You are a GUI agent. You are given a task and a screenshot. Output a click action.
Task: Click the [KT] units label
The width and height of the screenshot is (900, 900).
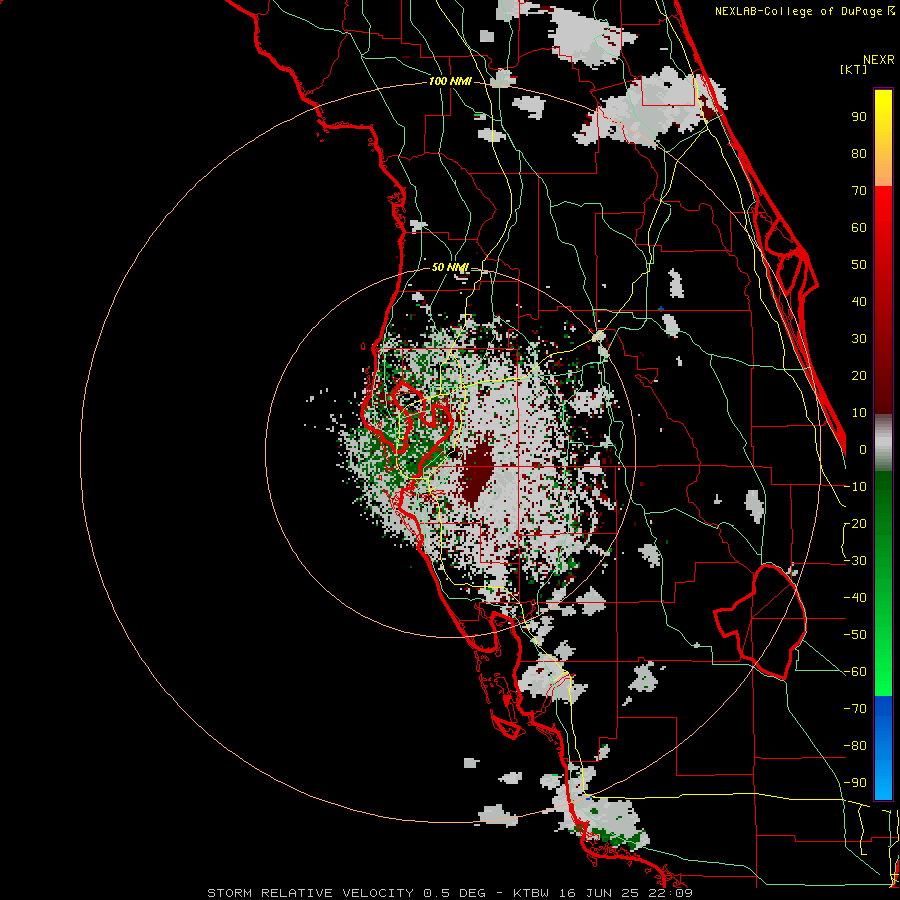[853, 69]
